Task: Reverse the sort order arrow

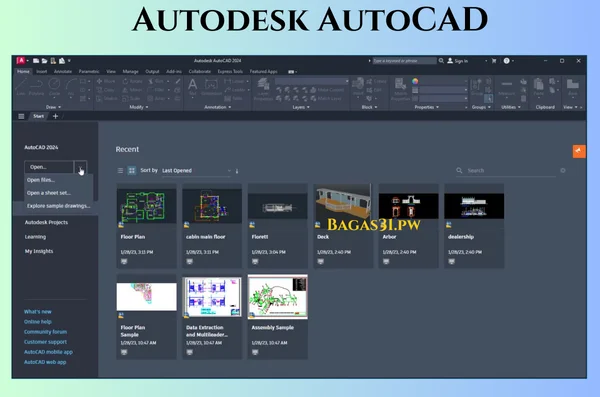Action: (x=237, y=171)
